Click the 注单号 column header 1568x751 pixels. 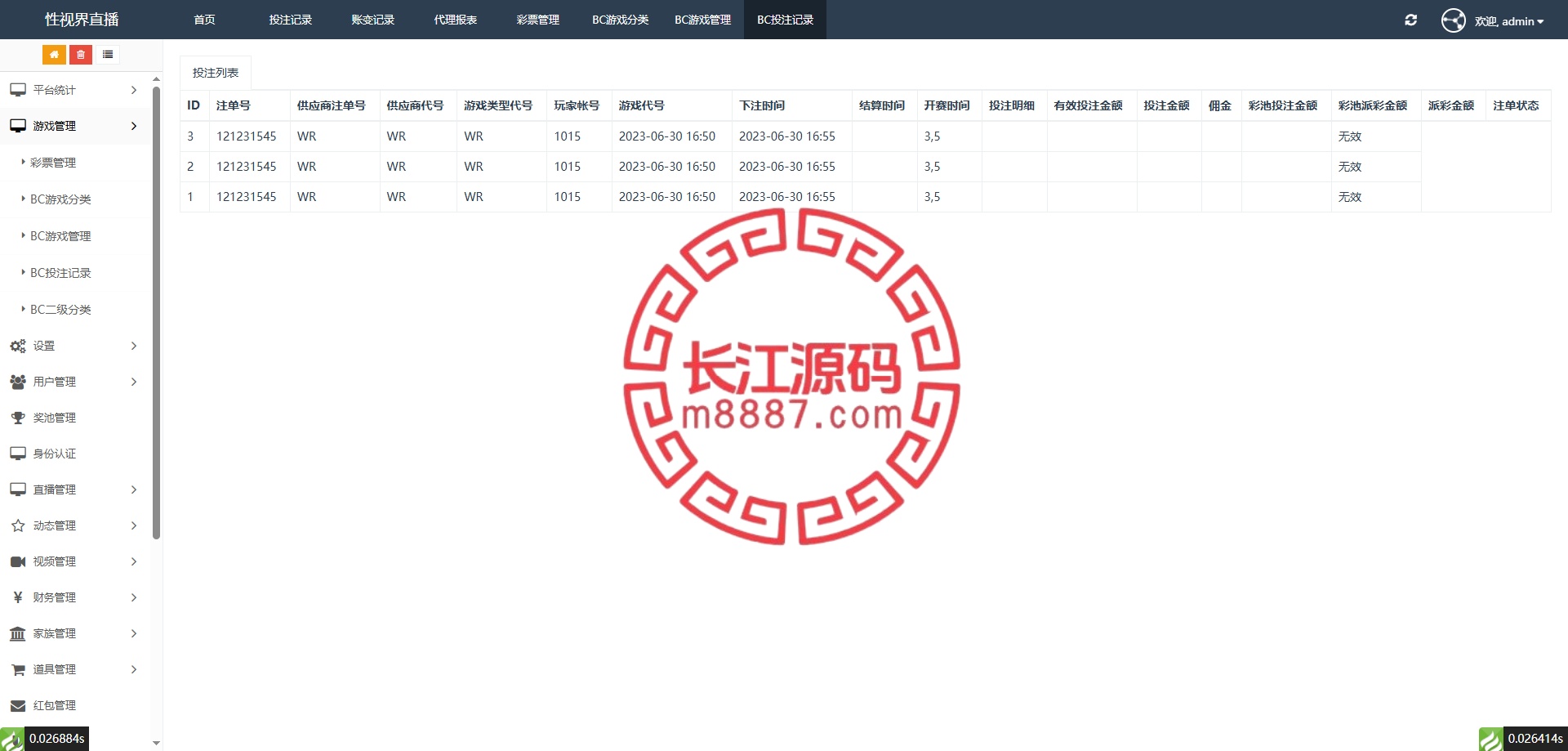pyautogui.click(x=234, y=105)
